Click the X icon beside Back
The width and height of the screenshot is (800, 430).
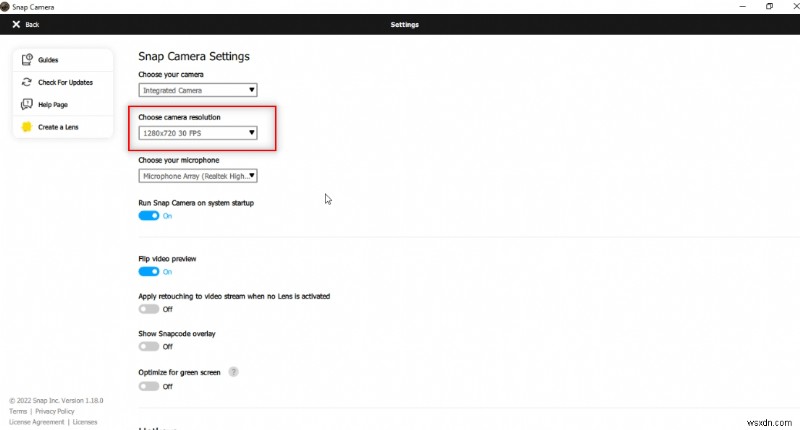[16, 24]
